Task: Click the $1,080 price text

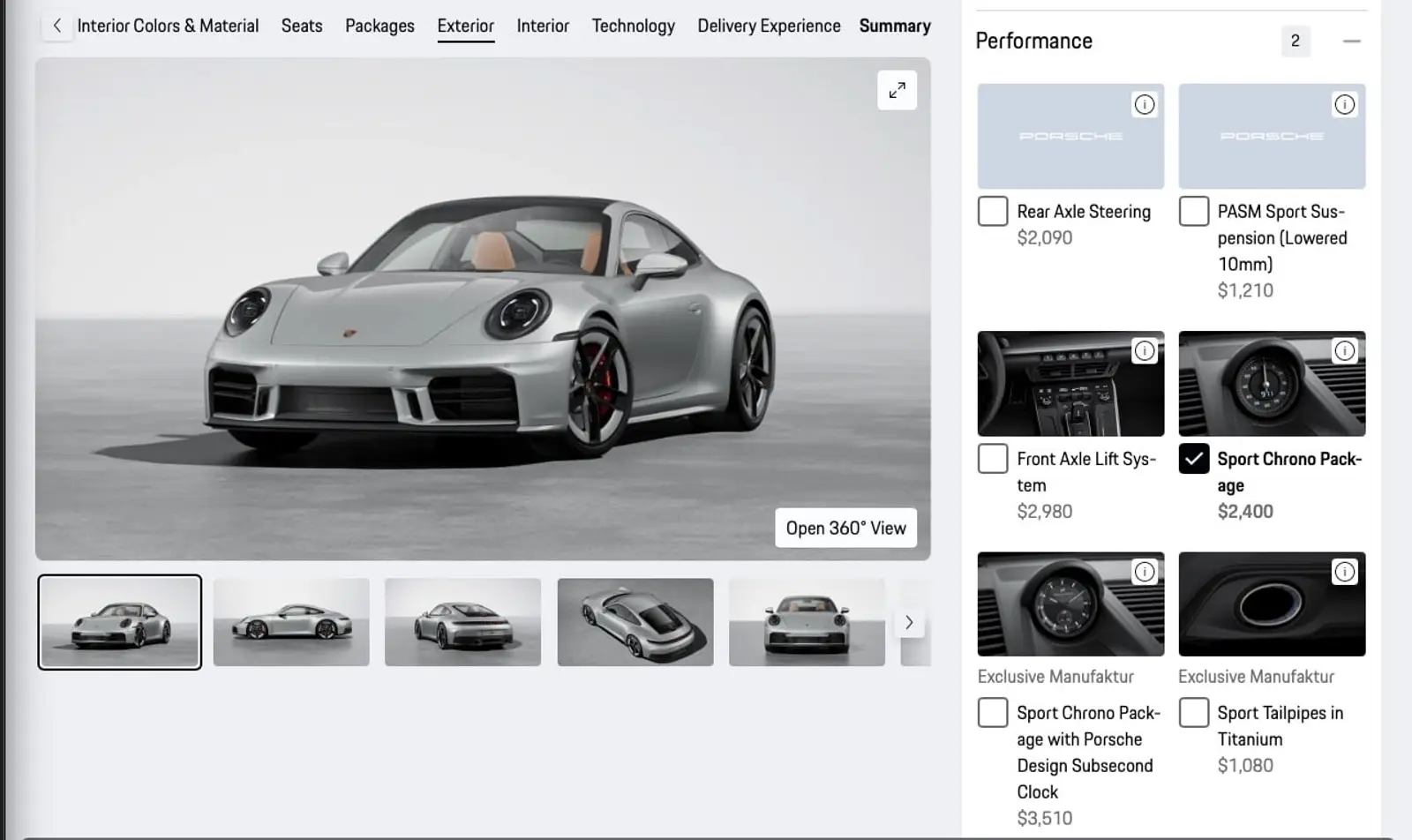Action: click(1244, 765)
